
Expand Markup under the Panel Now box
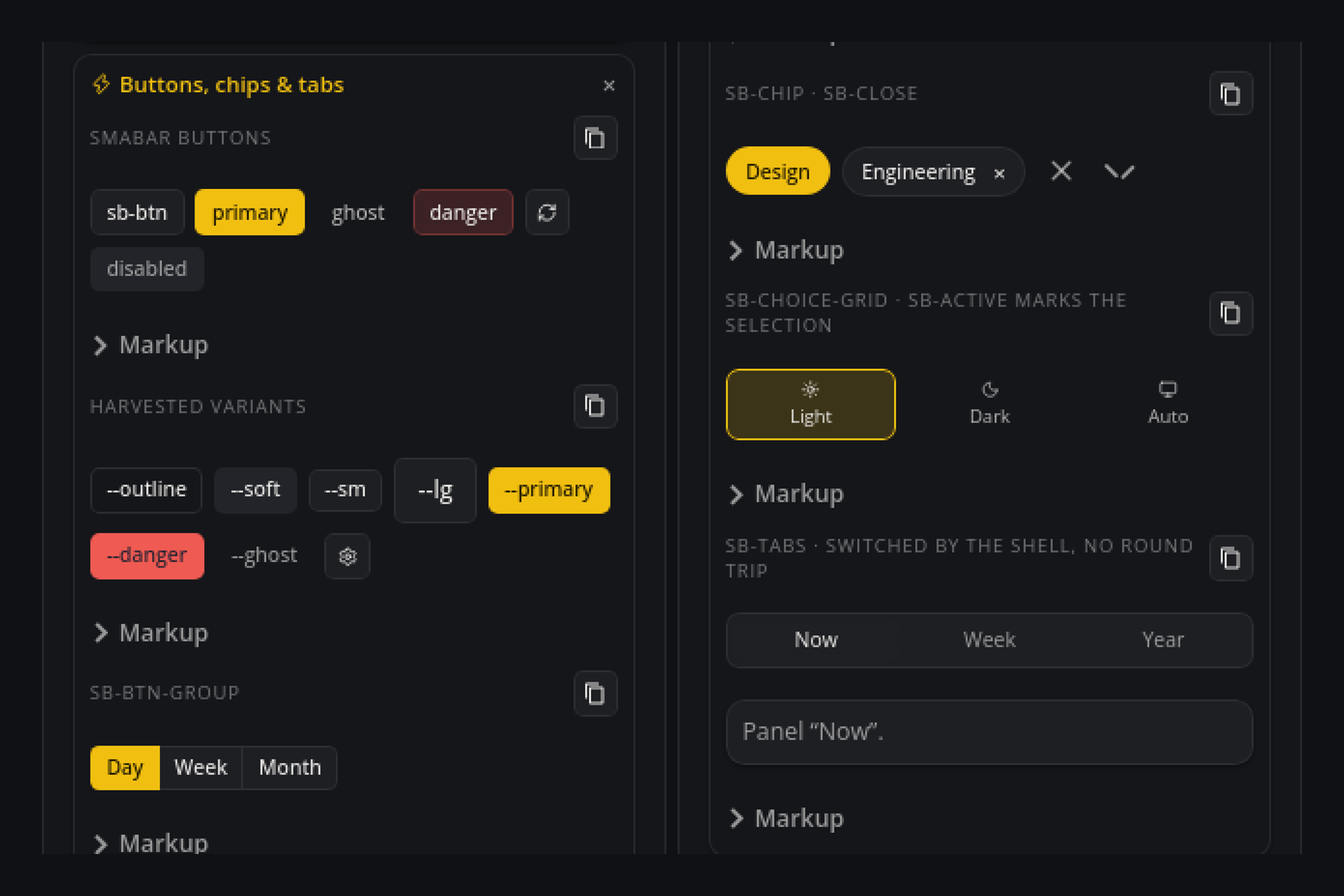[x=786, y=818]
